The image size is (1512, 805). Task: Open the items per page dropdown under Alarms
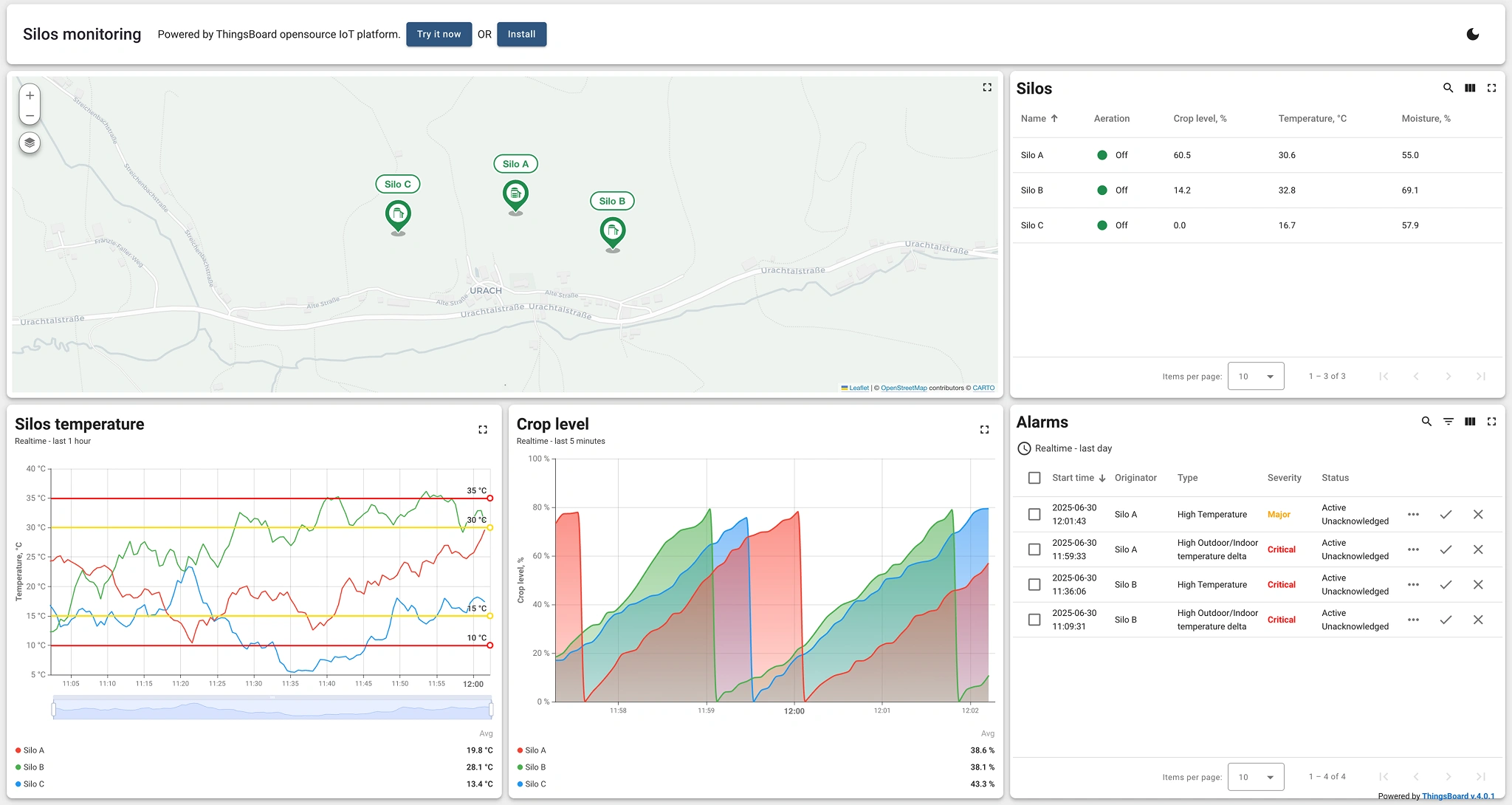(1256, 776)
